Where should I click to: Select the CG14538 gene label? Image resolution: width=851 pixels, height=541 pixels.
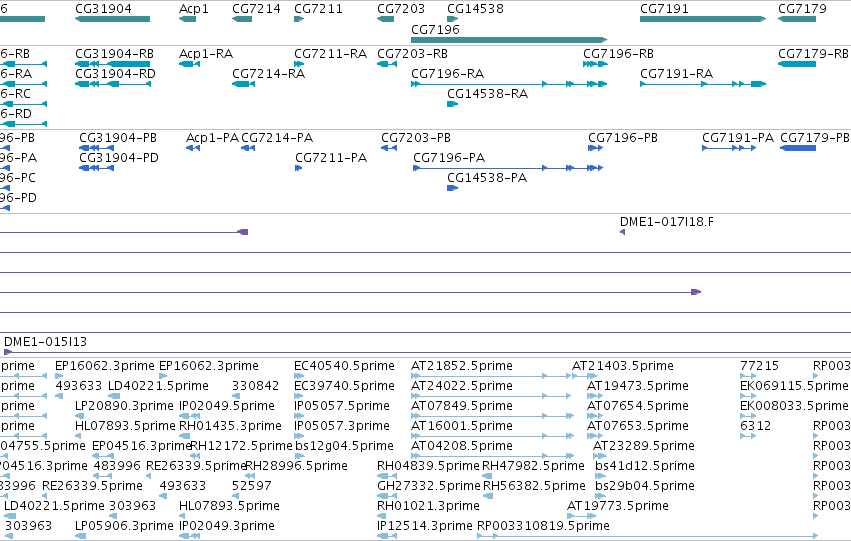[x=475, y=9]
